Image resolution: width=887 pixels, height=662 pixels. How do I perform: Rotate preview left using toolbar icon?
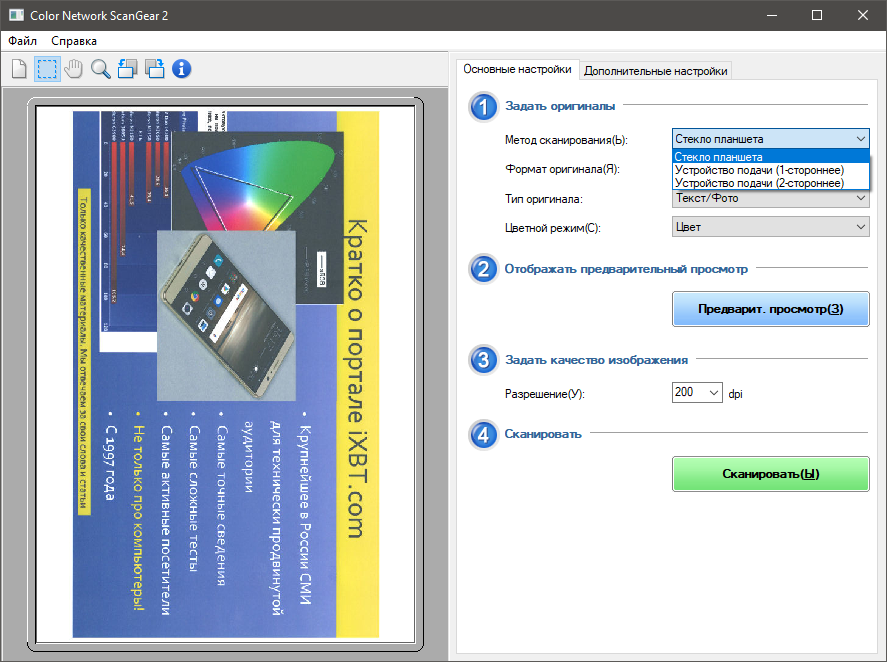tap(127, 69)
